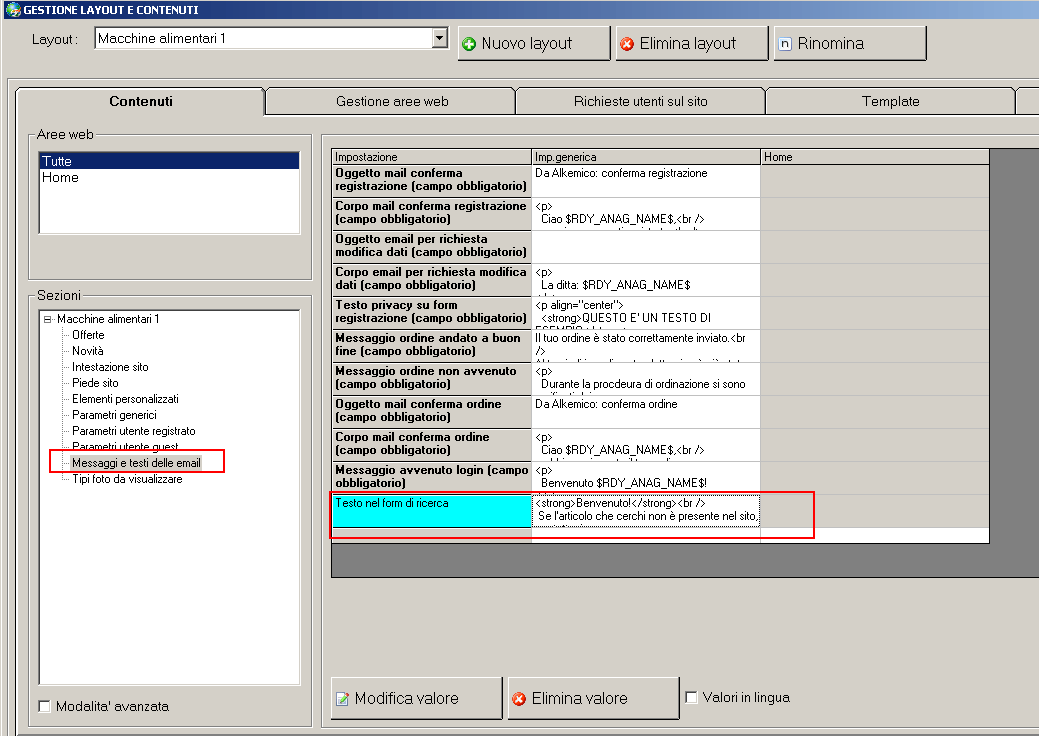Click the green plus icon on Nuovo layout

click(469, 44)
